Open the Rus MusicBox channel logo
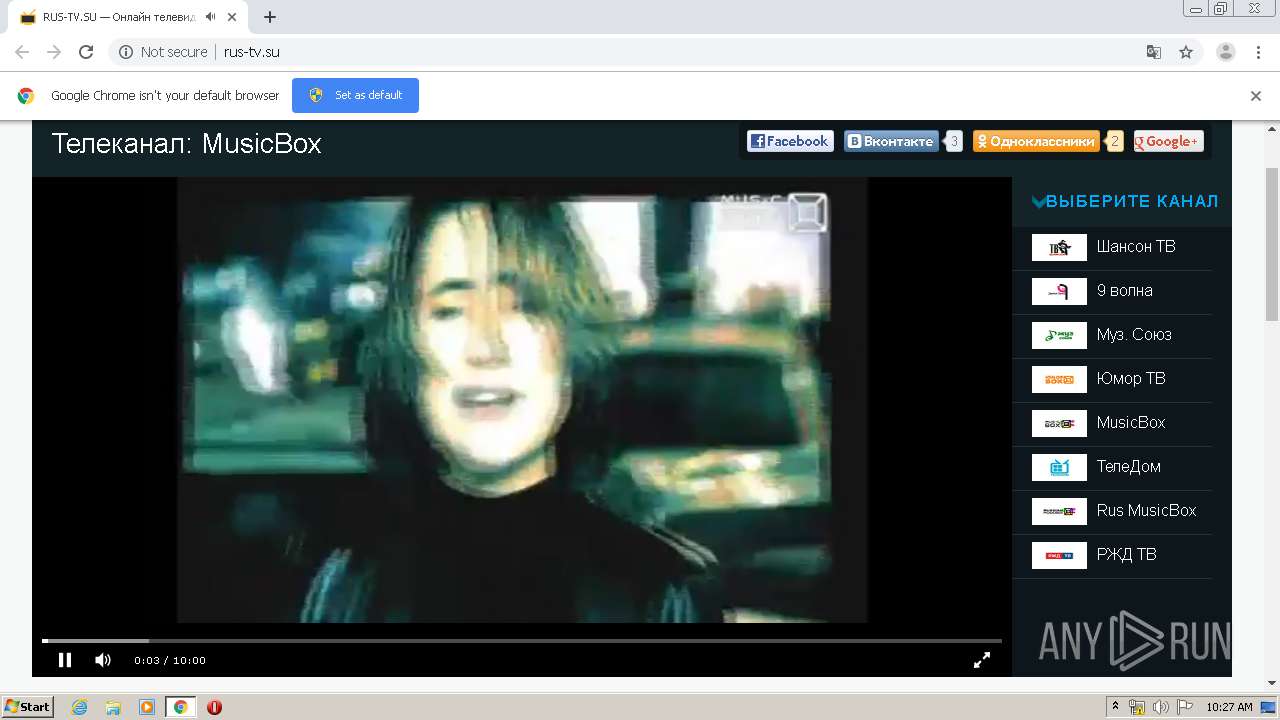This screenshot has height=720, width=1280. pyautogui.click(x=1059, y=511)
